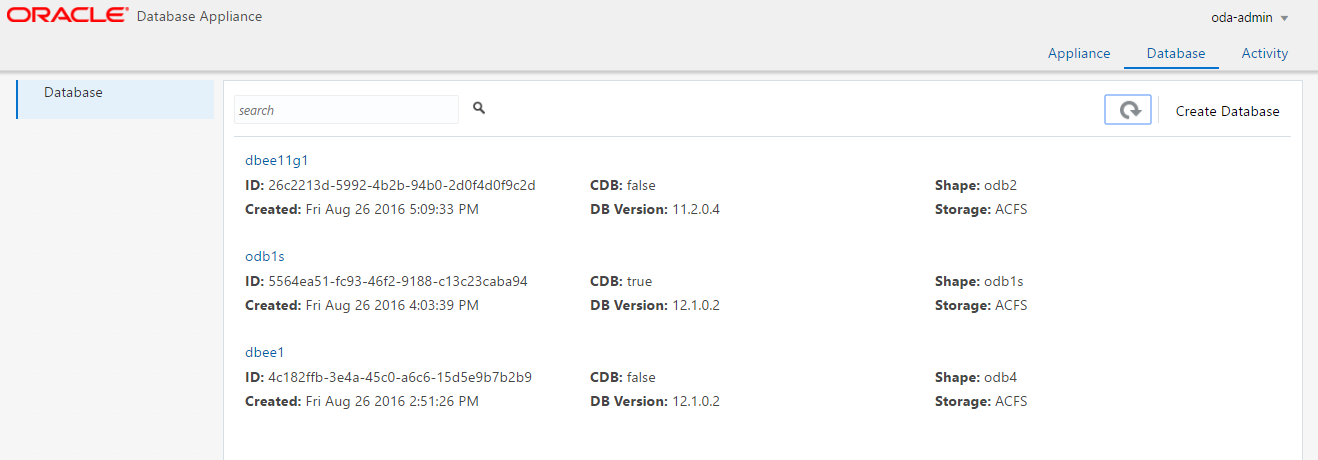Click the ID value of odb1s
The height and width of the screenshot is (460, 1318).
tap(398, 281)
